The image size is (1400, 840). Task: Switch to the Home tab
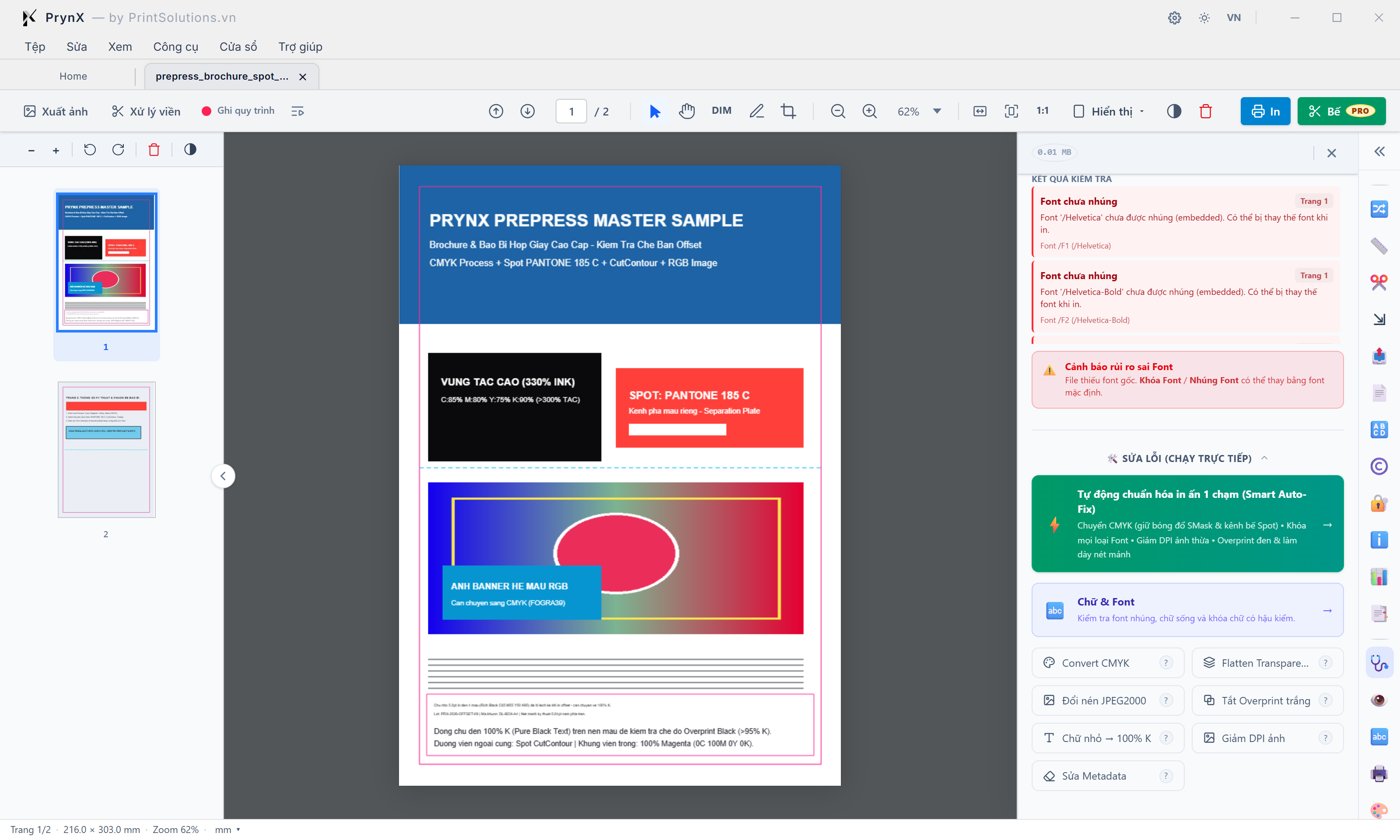coord(73,76)
